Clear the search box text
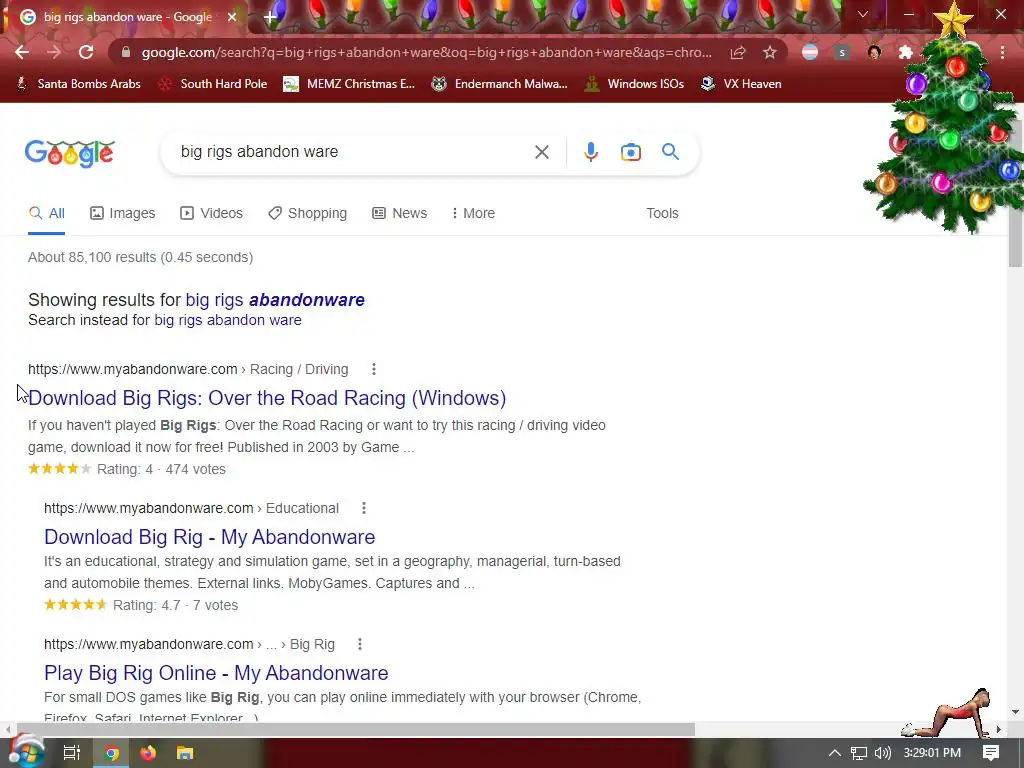Image resolution: width=1024 pixels, height=768 pixels. click(541, 152)
